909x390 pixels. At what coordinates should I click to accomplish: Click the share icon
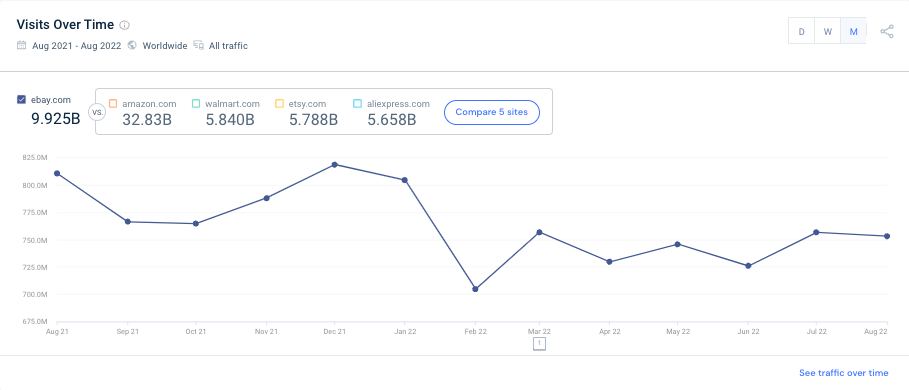click(887, 31)
